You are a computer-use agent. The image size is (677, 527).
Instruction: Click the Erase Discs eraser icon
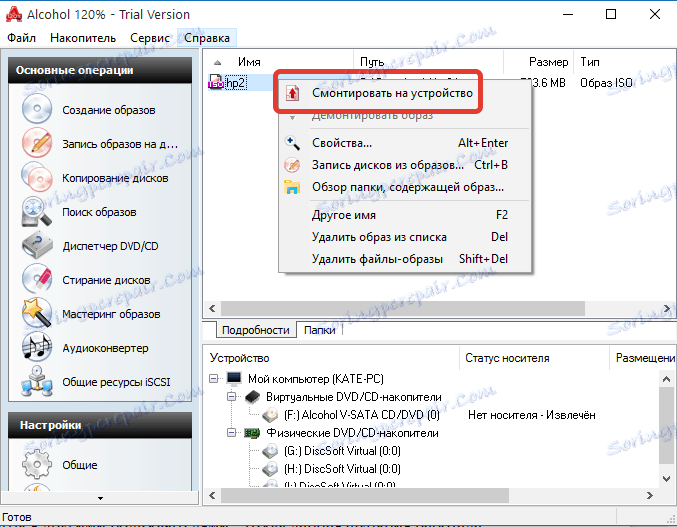click(37, 280)
